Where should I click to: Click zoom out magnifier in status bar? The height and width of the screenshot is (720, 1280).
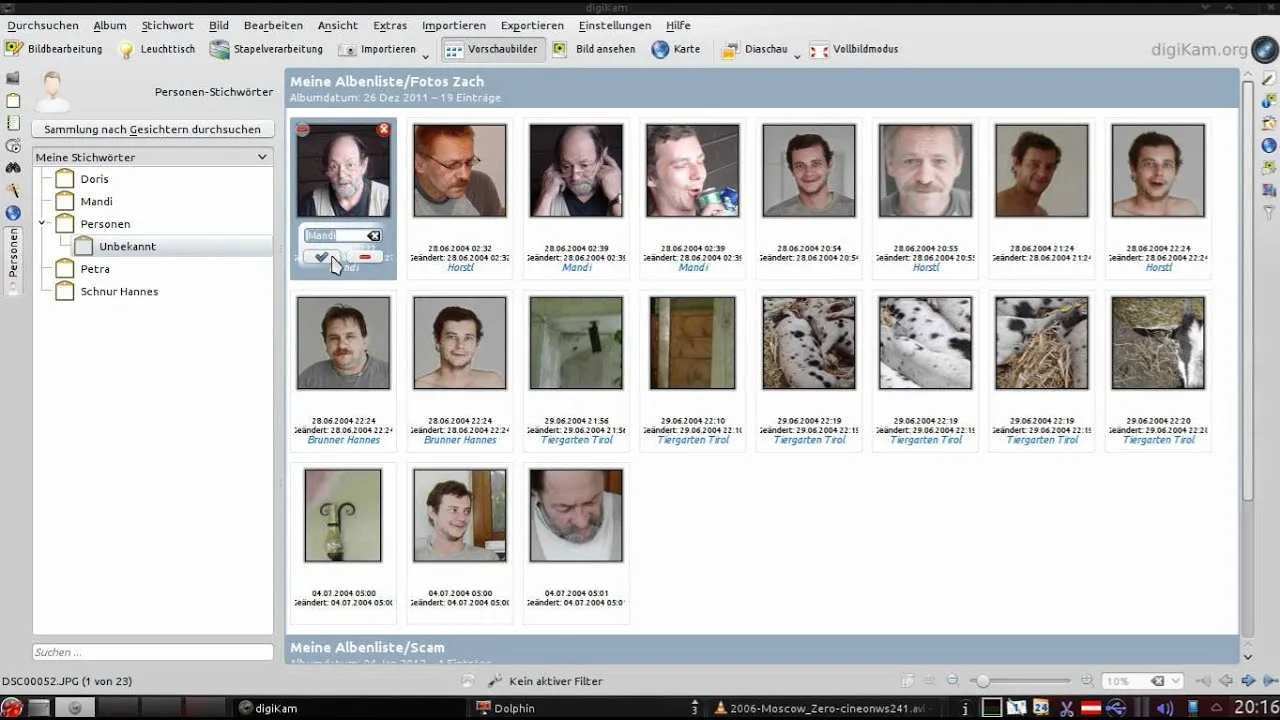(x=952, y=681)
